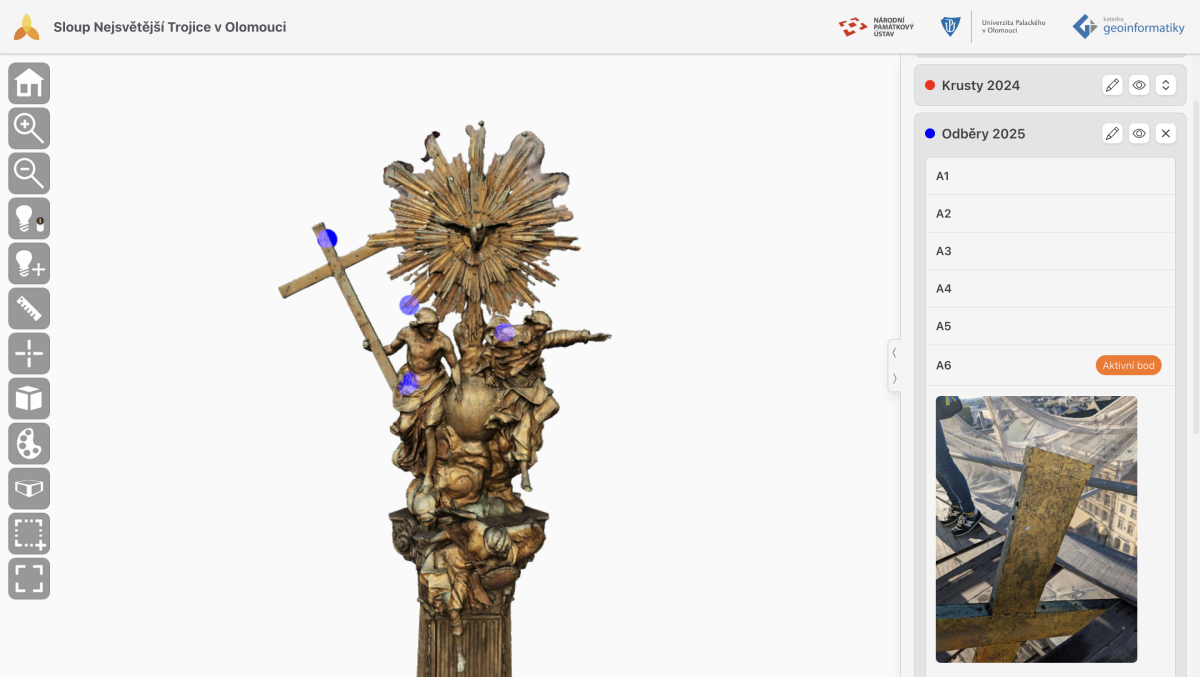Edit the Odběry 2025 layer
The height and width of the screenshot is (677, 1200).
(1112, 134)
